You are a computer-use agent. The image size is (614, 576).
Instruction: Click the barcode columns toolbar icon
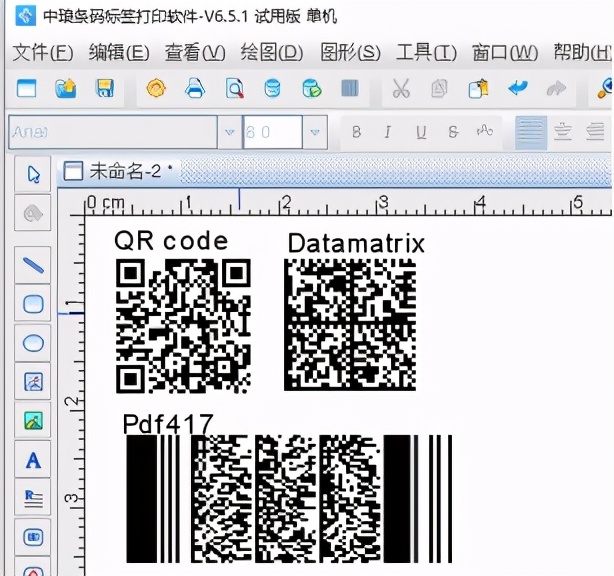tap(350, 88)
